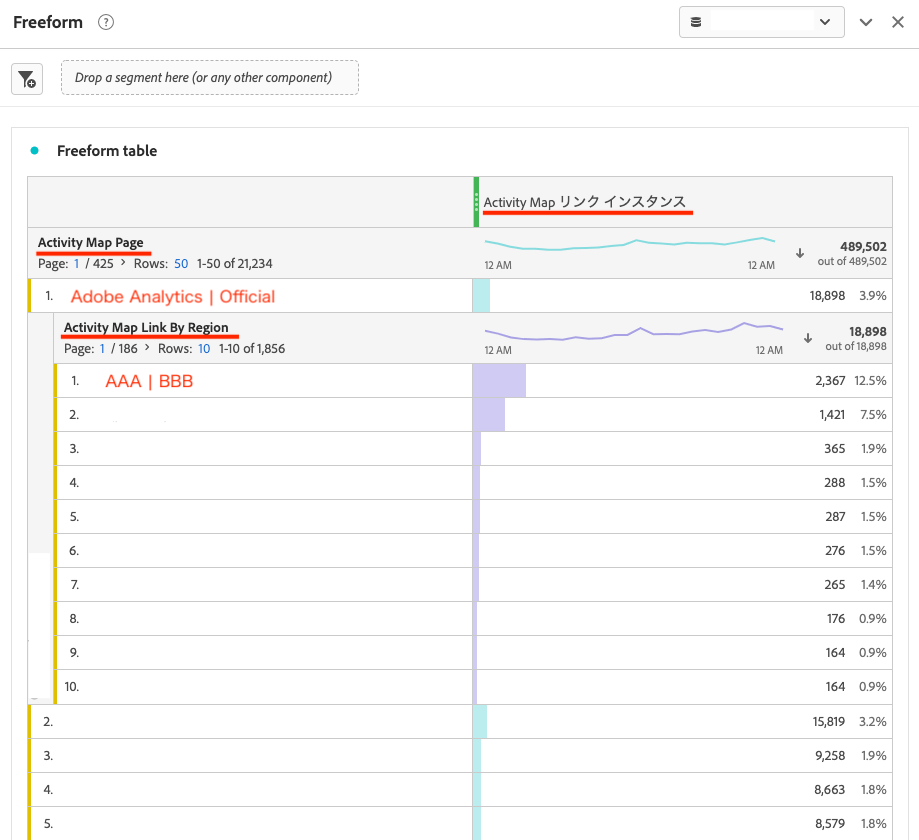Close the Freeform panel
Image resolution: width=919 pixels, height=840 pixels.
tap(897, 22)
